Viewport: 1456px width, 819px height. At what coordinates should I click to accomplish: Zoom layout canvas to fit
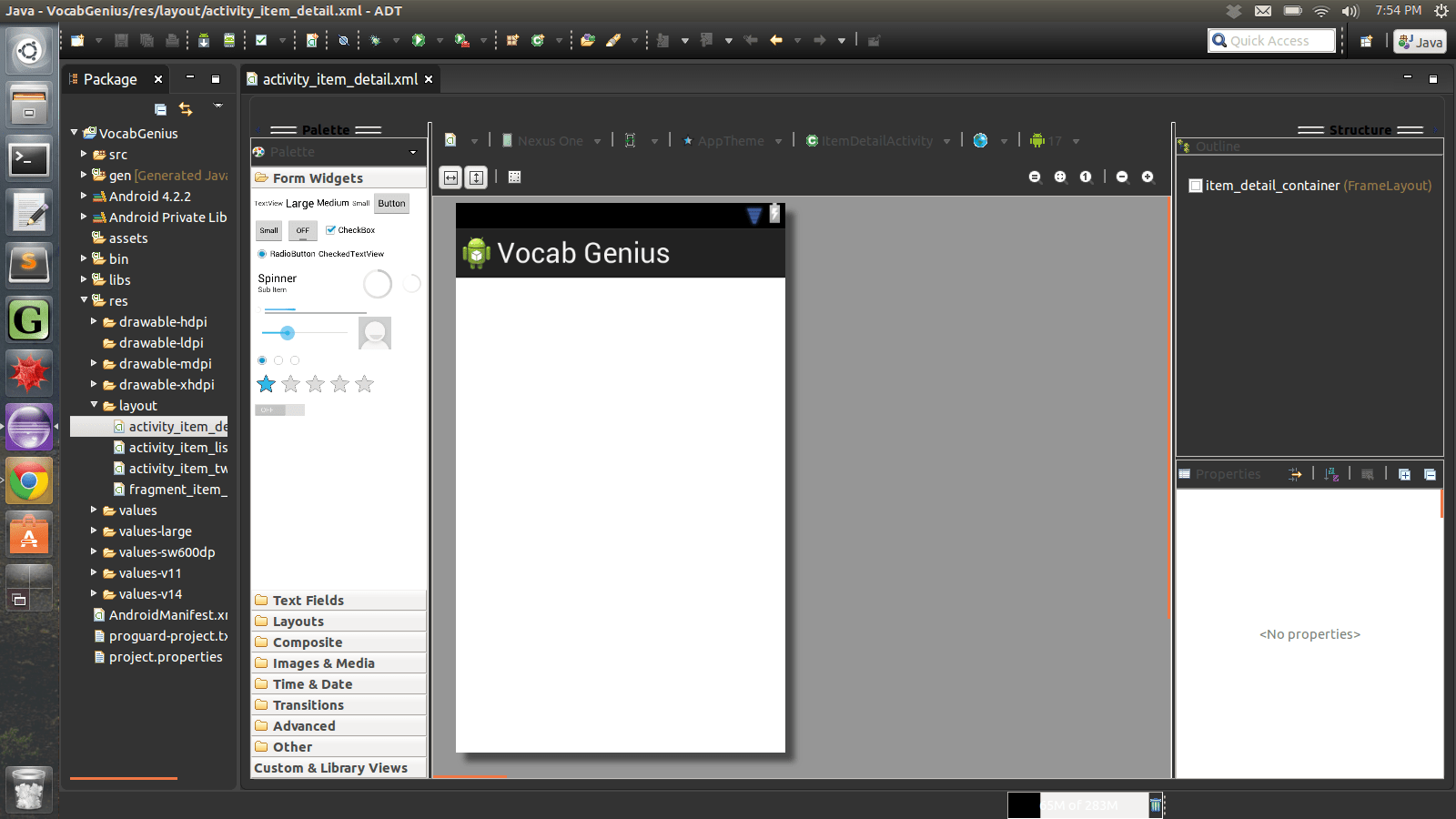point(1060,177)
